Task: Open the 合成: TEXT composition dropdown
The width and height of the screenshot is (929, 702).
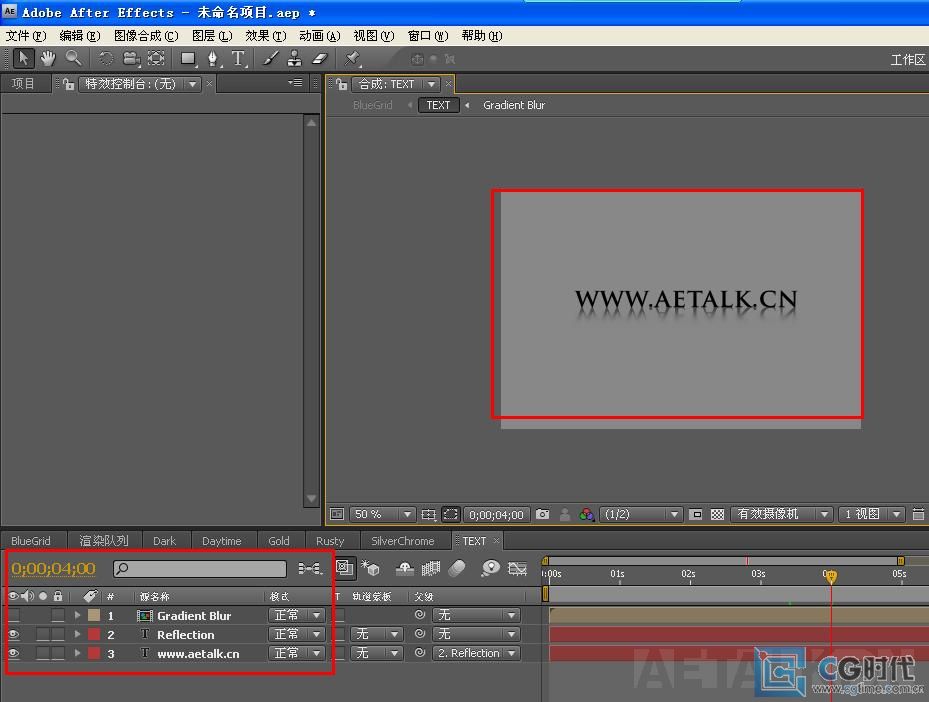Action: (x=396, y=84)
